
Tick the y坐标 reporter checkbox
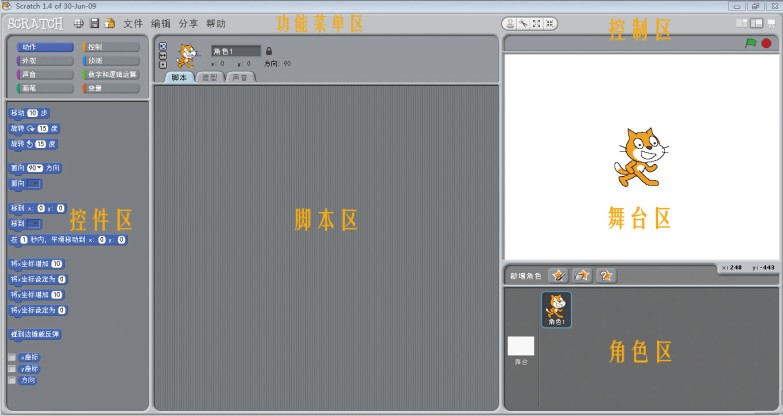tap(12, 368)
